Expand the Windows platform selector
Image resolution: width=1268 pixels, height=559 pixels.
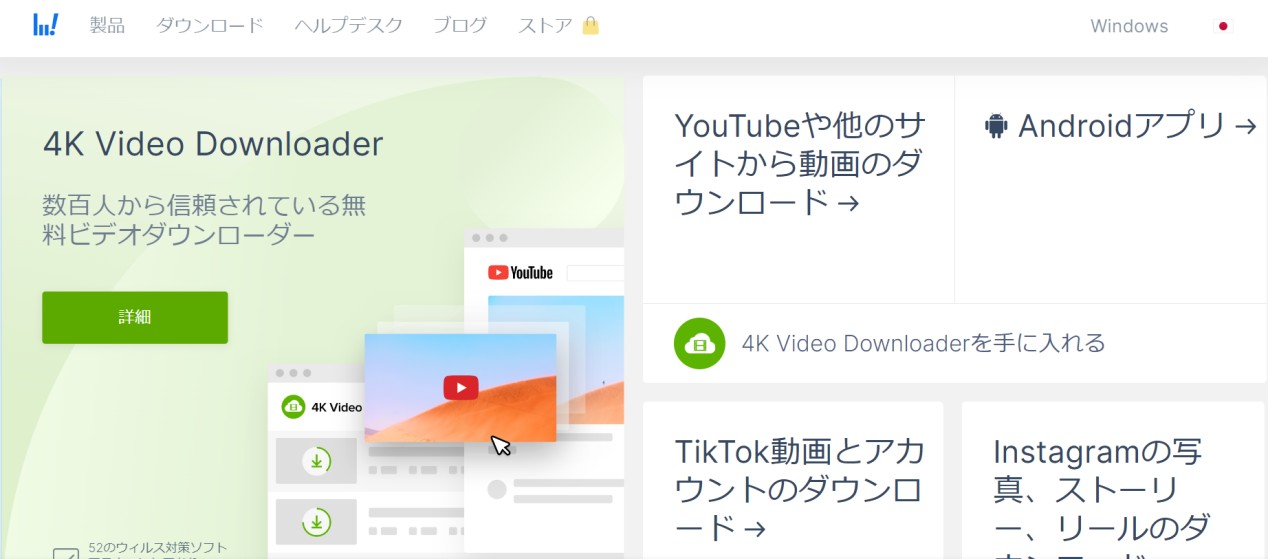[x=1129, y=26]
